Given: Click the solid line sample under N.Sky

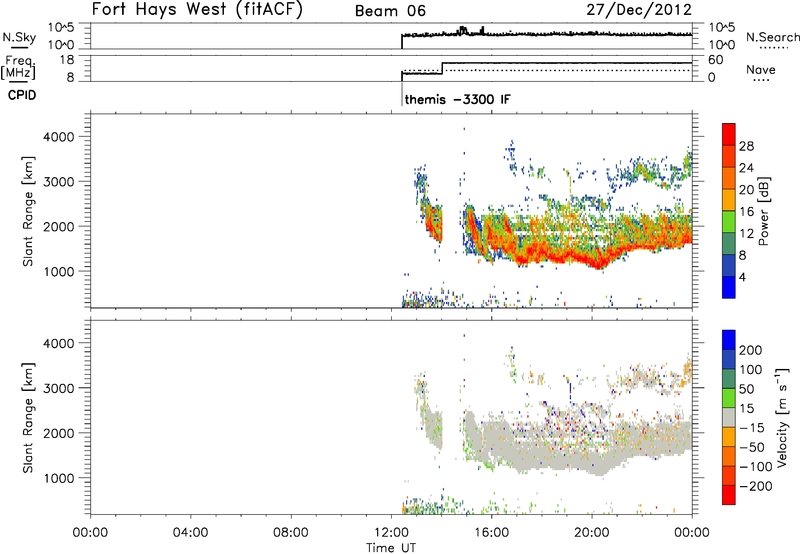Looking at the screenshot, I should 19,48.
